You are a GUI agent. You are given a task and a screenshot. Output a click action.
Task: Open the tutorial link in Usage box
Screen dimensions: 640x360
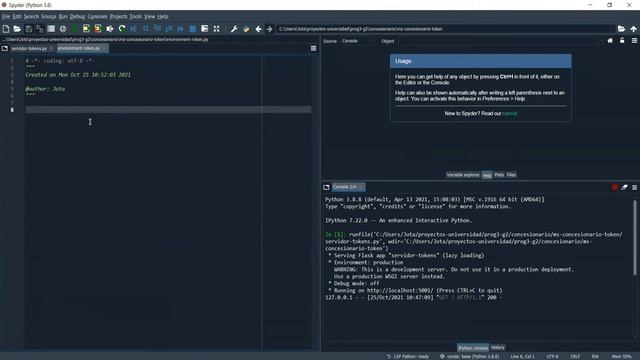(510, 113)
